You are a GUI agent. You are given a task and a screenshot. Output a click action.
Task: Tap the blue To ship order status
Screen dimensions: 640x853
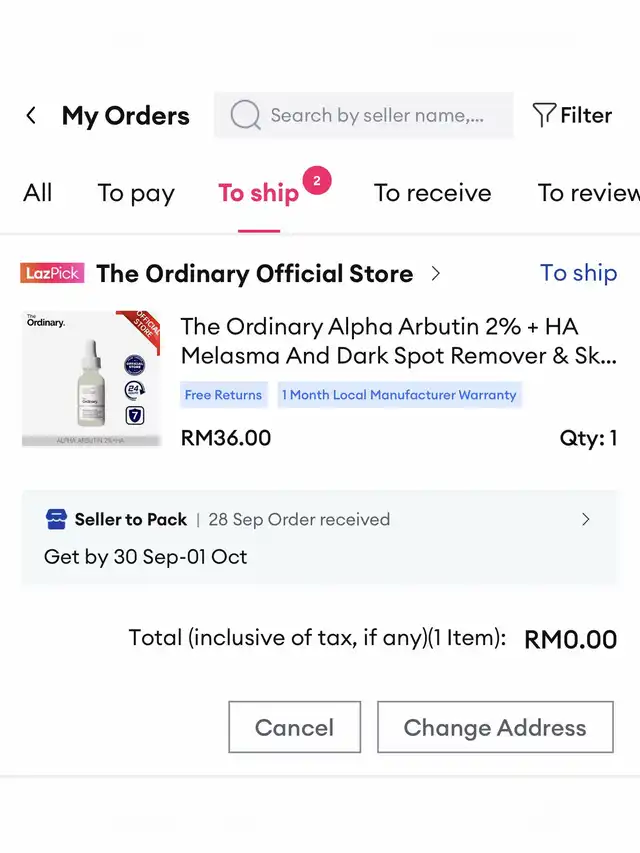[x=578, y=274]
